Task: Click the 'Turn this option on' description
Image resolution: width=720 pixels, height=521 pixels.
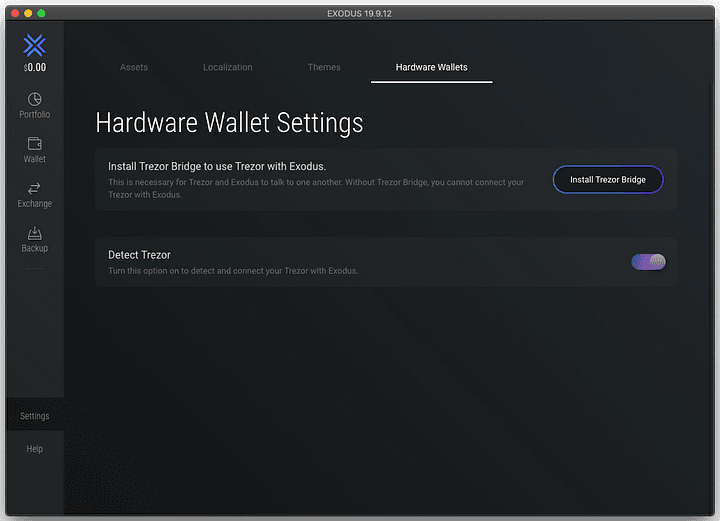Action: point(233,271)
